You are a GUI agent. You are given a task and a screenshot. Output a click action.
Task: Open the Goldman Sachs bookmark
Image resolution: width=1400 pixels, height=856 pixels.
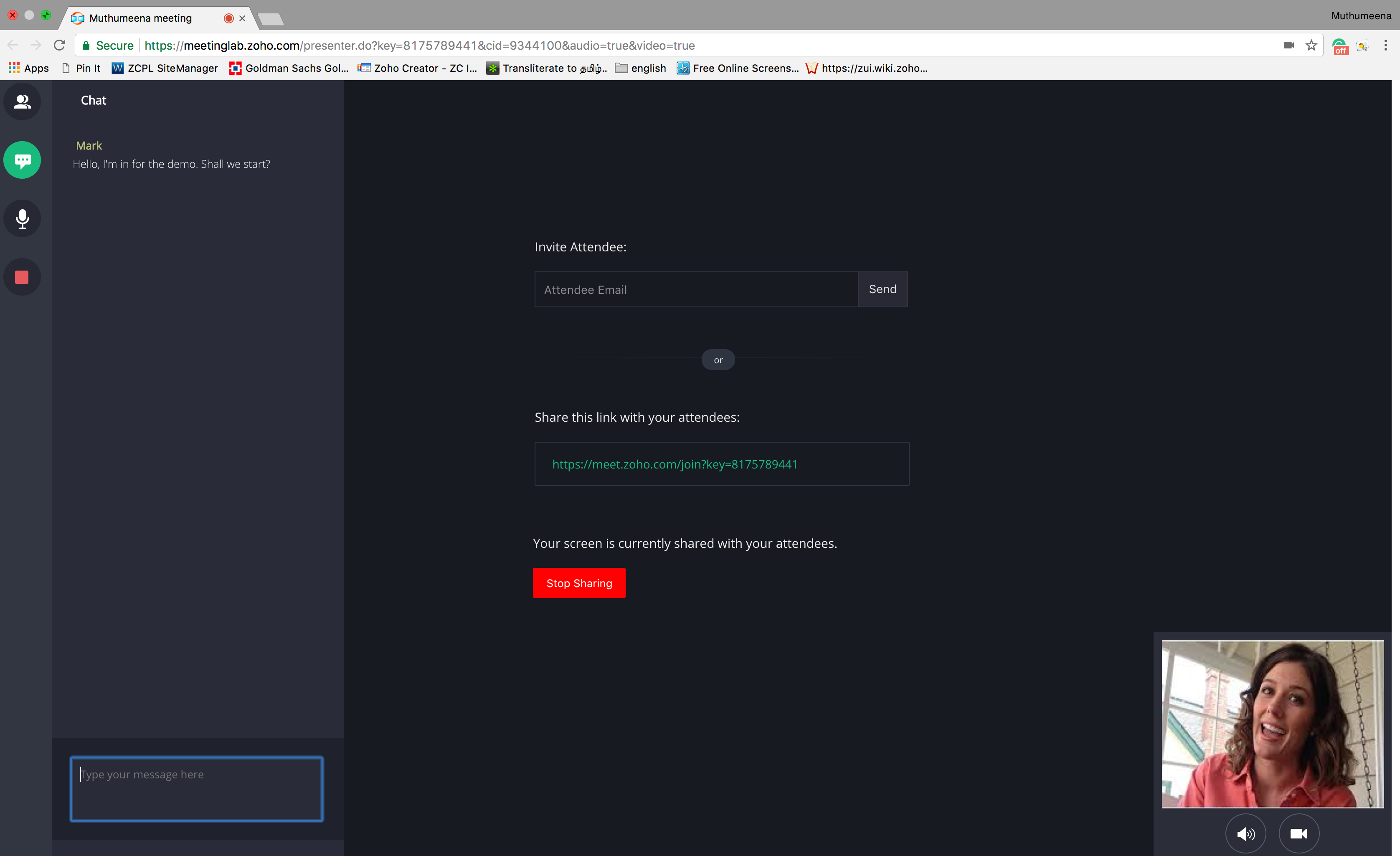pyautogui.click(x=289, y=68)
